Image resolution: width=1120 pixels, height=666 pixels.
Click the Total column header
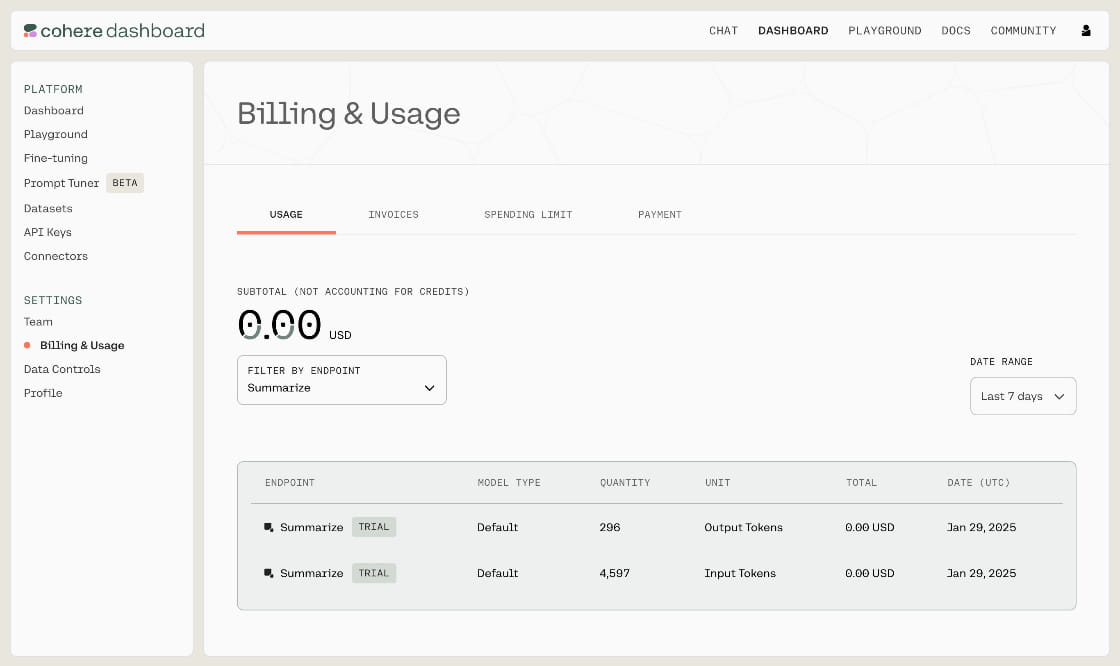tap(861, 482)
